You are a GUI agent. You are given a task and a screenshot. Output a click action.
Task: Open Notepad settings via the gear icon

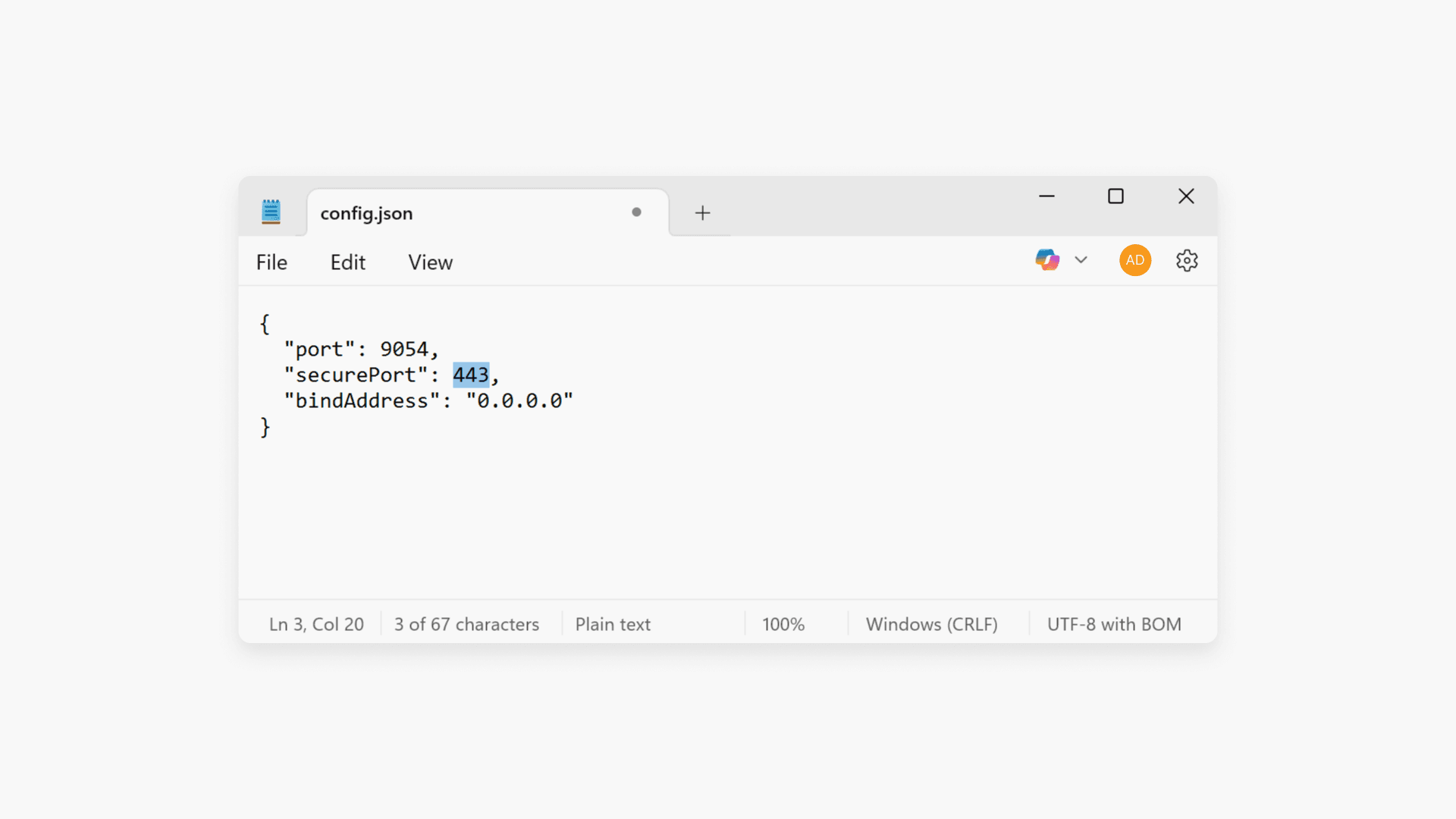pos(1186,260)
